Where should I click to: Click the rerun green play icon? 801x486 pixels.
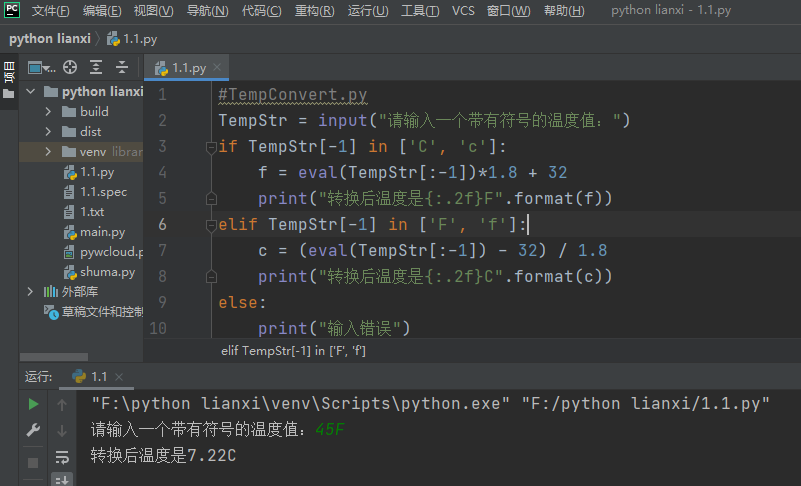33,404
